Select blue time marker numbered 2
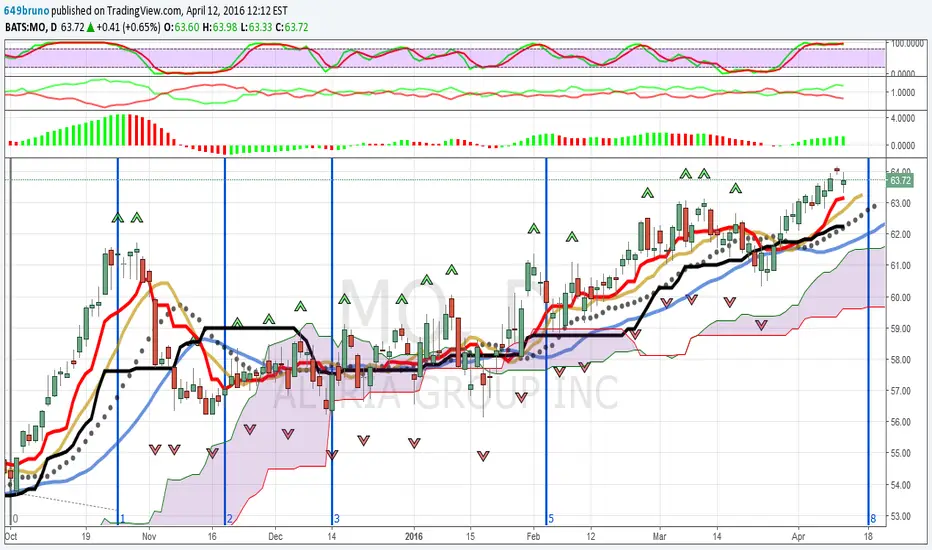The image size is (932, 550). [x=229, y=518]
